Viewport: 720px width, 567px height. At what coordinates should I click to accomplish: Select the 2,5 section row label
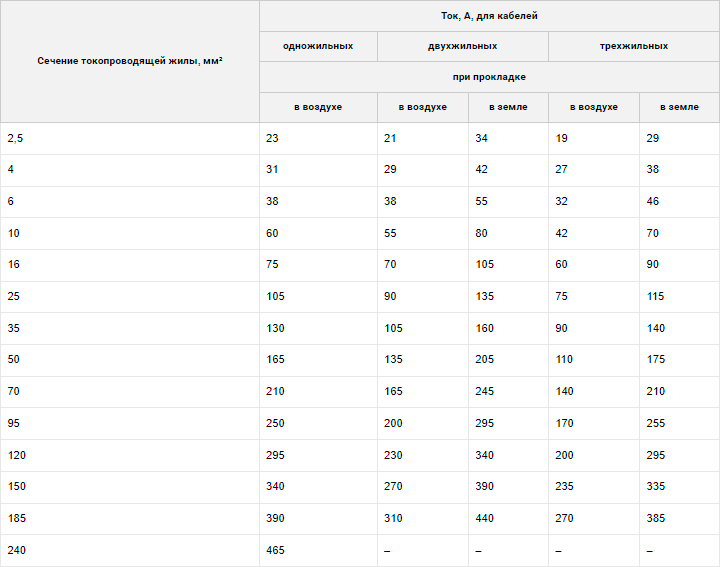[x=15, y=138]
